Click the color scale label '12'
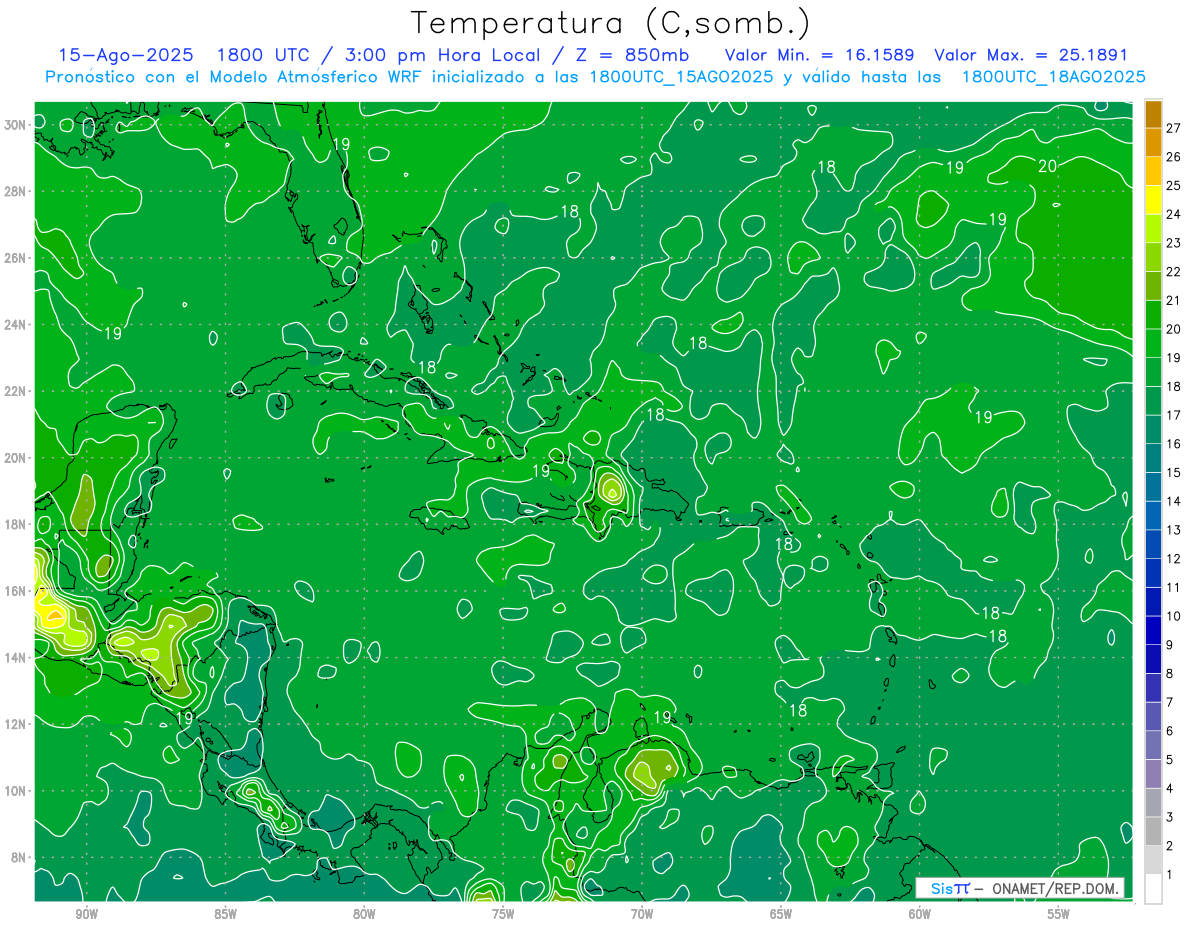This screenshot has height=927, width=1200. [1174, 559]
